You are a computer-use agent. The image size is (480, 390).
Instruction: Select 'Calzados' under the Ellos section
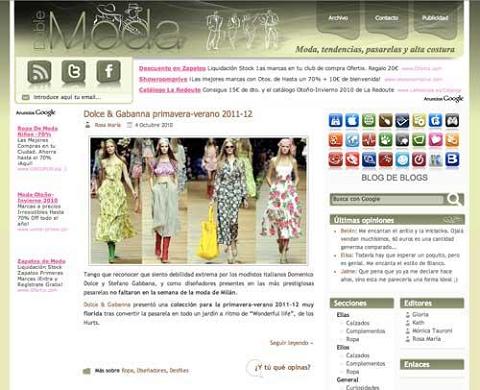click(358, 355)
